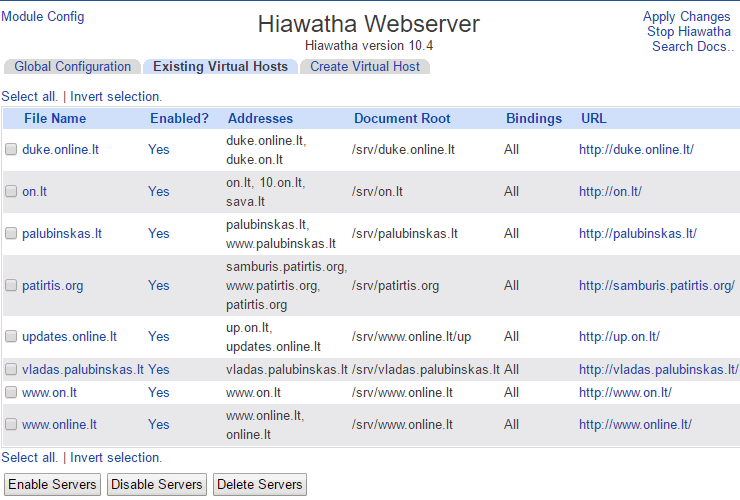Screen dimensions: 740x500
Task: Switch to Existing Virtual Hosts tab
Action: click(220, 67)
